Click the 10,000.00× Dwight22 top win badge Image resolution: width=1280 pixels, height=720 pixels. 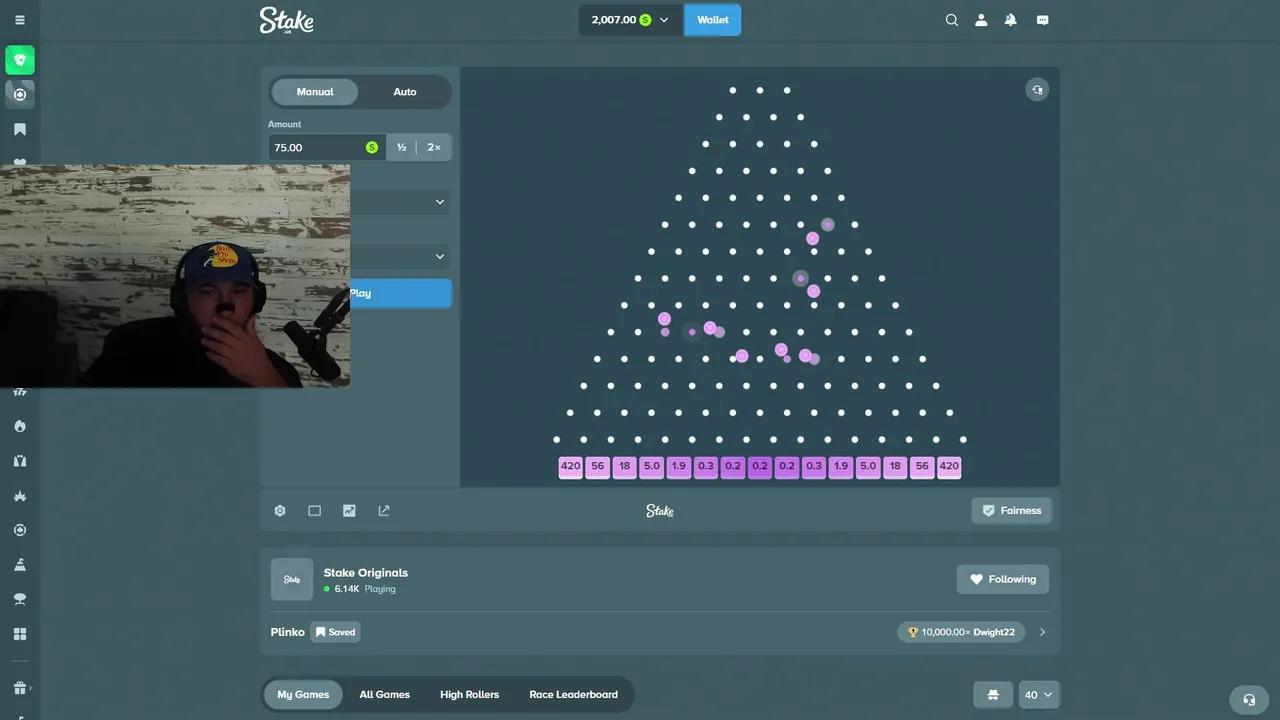click(x=961, y=632)
